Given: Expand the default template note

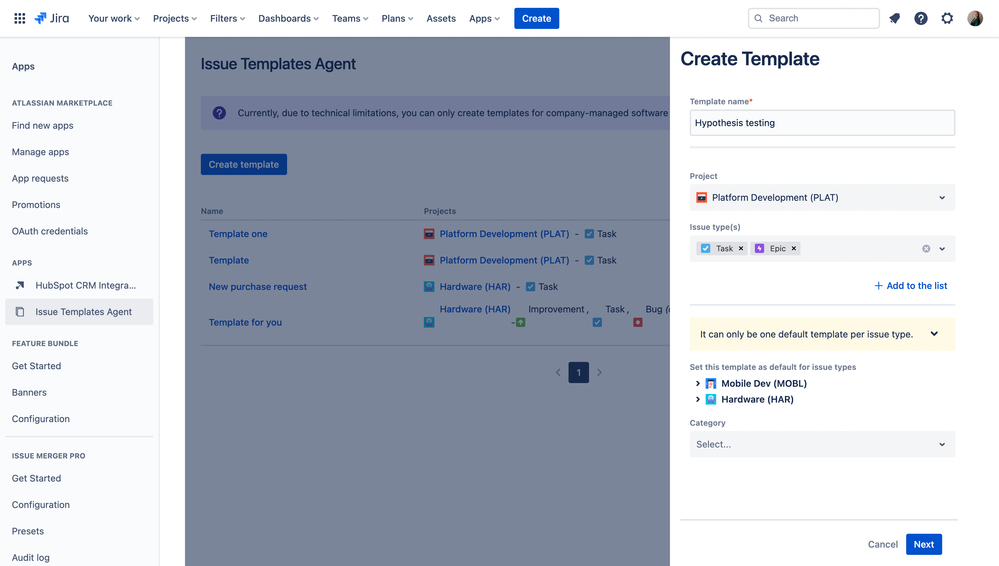Looking at the screenshot, I should [x=934, y=334].
